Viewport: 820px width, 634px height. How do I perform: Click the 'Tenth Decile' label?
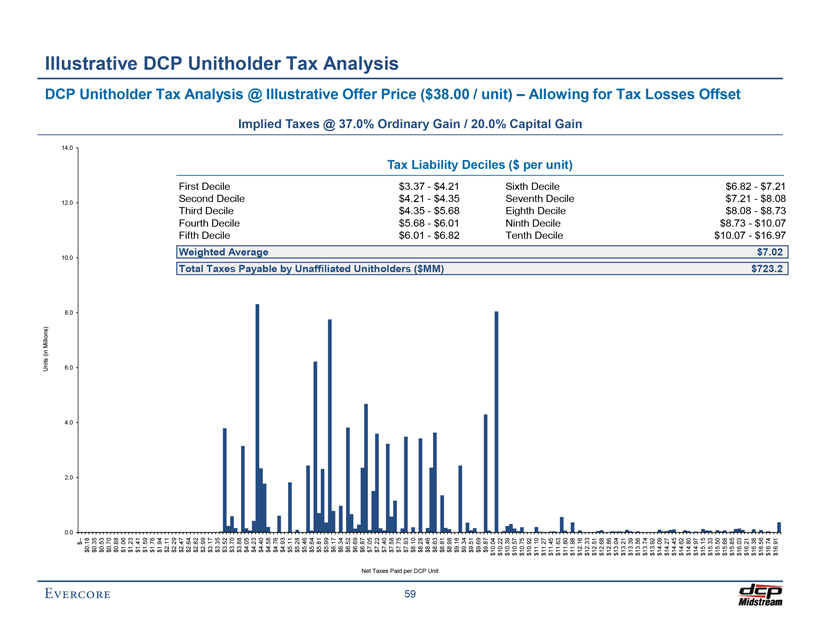(536, 235)
